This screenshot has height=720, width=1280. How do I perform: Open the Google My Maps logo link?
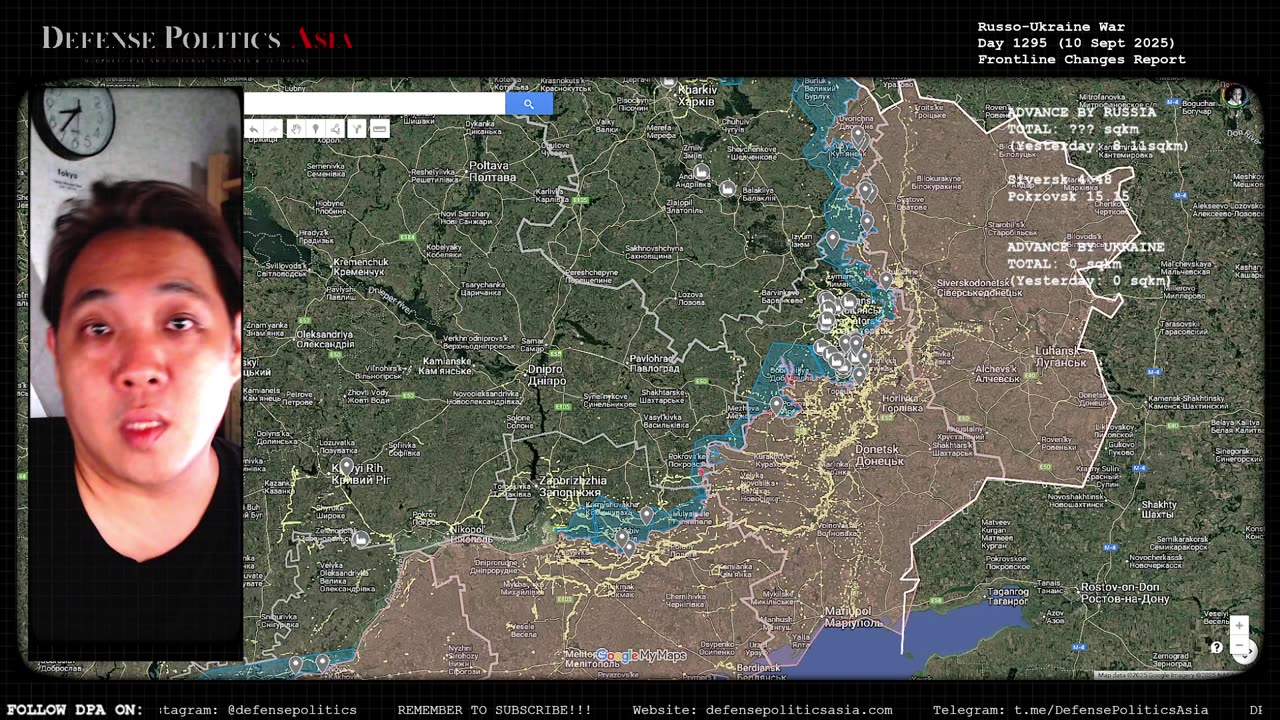click(x=641, y=656)
